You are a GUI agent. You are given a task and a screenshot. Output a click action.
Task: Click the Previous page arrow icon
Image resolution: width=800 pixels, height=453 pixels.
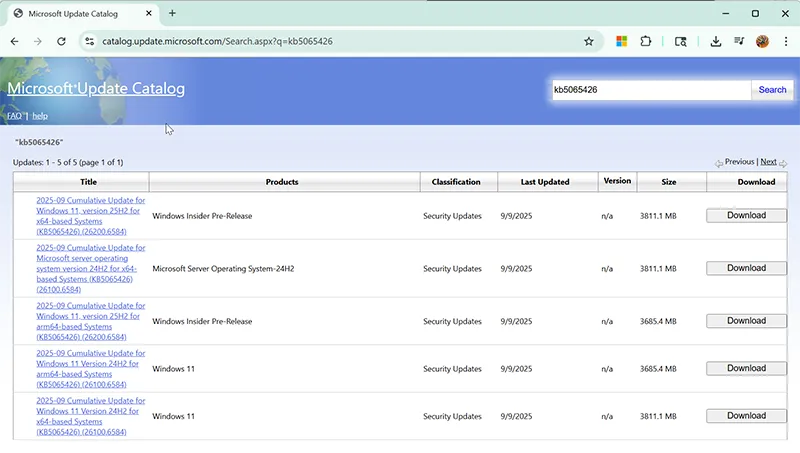click(x=719, y=163)
